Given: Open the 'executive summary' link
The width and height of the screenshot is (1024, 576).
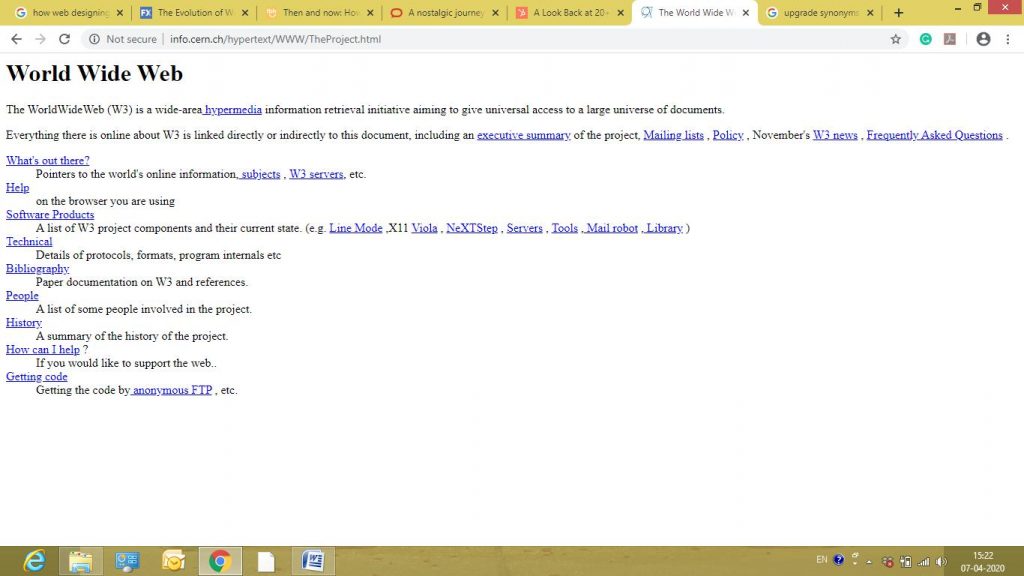Looking at the screenshot, I should click(x=523, y=135).
